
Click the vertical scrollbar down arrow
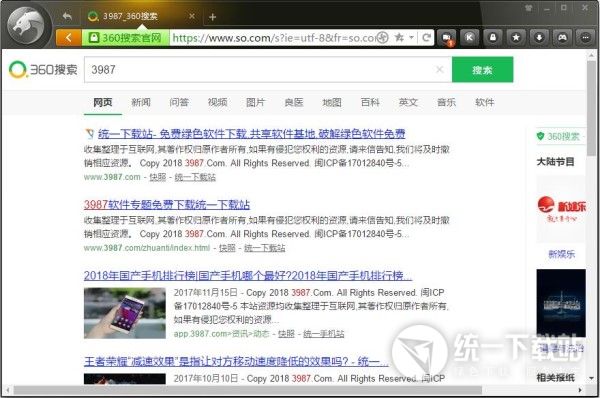pyautogui.click(x=592, y=378)
